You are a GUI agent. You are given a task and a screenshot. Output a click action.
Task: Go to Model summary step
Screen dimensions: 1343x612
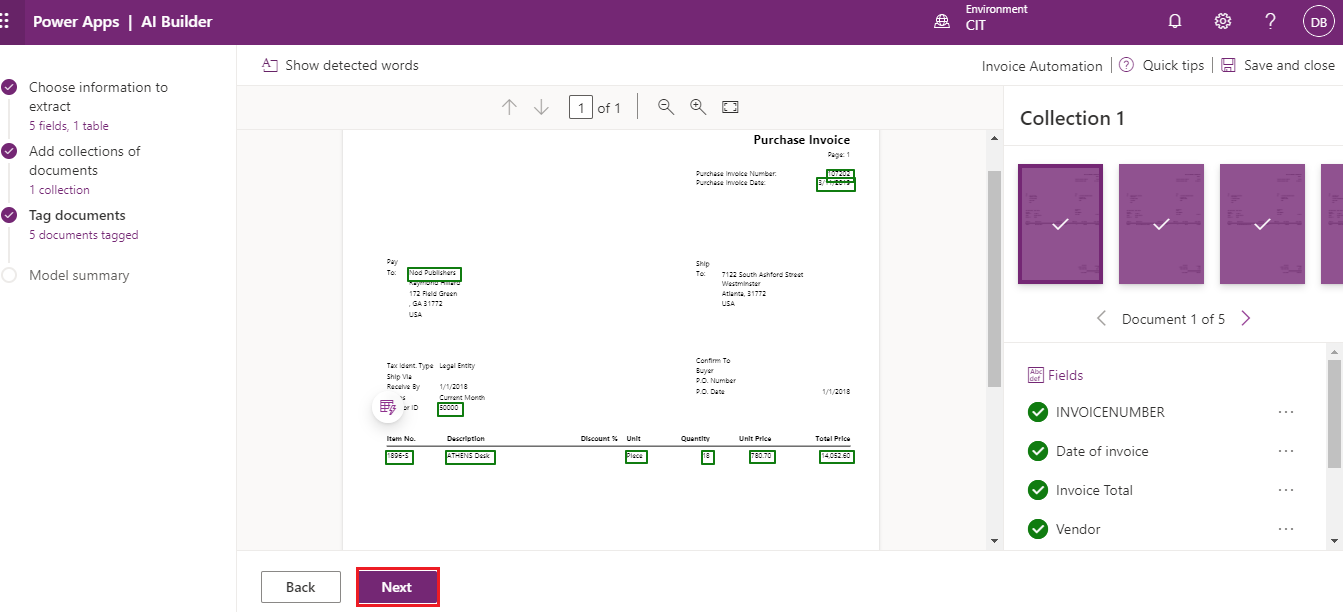(x=79, y=275)
